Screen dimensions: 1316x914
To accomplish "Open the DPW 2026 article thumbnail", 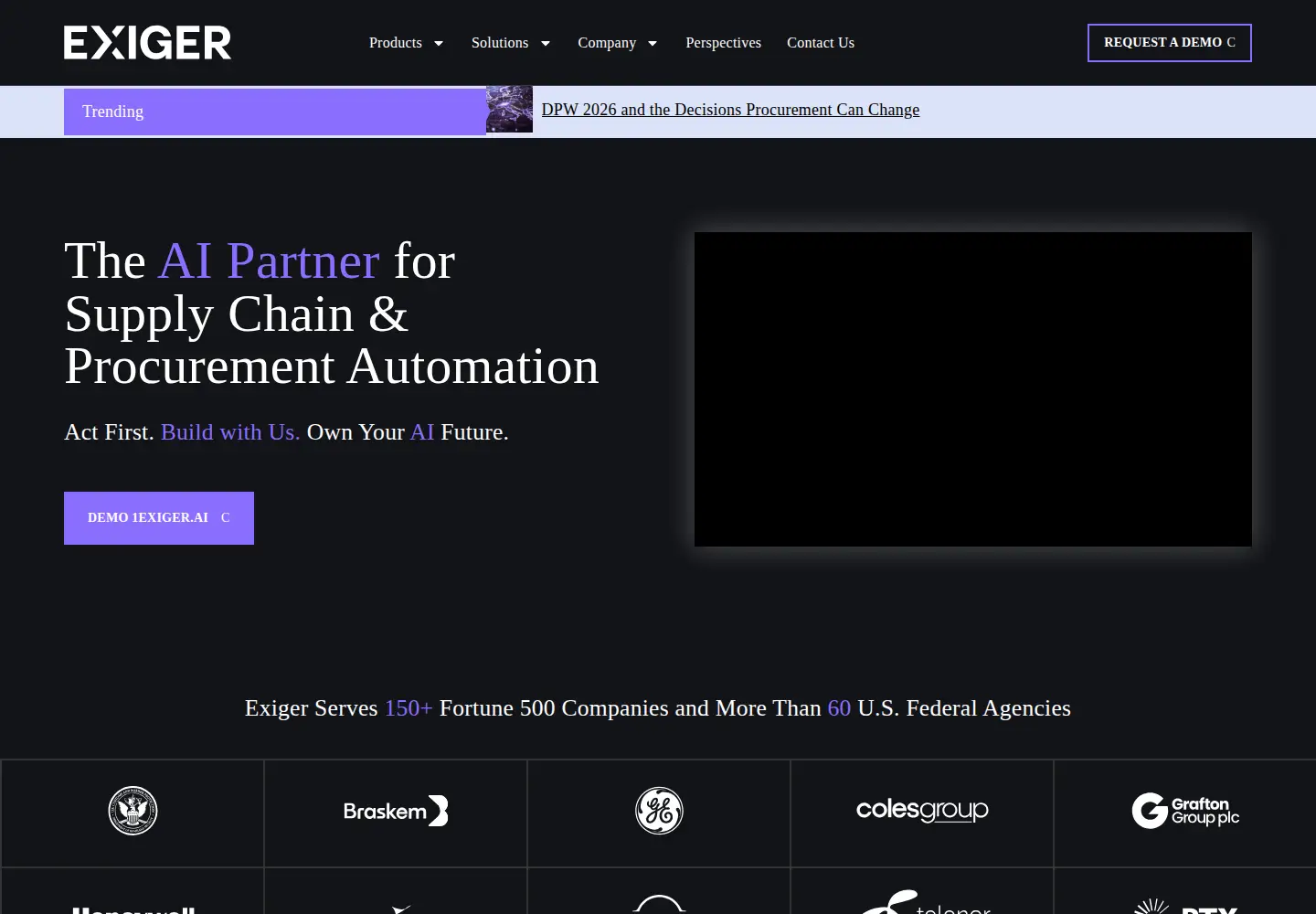I will (x=509, y=110).
